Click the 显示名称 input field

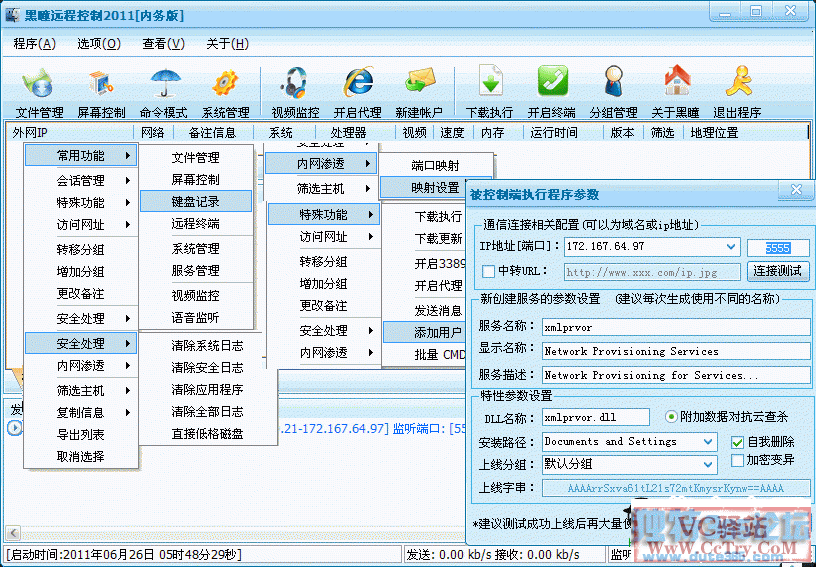coord(675,351)
